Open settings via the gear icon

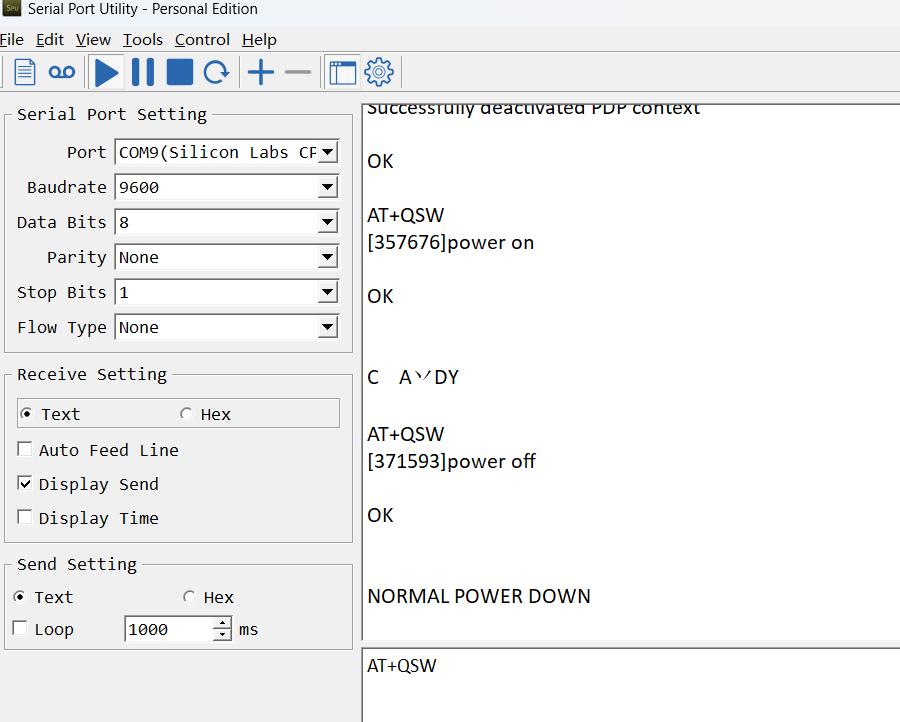click(379, 72)
